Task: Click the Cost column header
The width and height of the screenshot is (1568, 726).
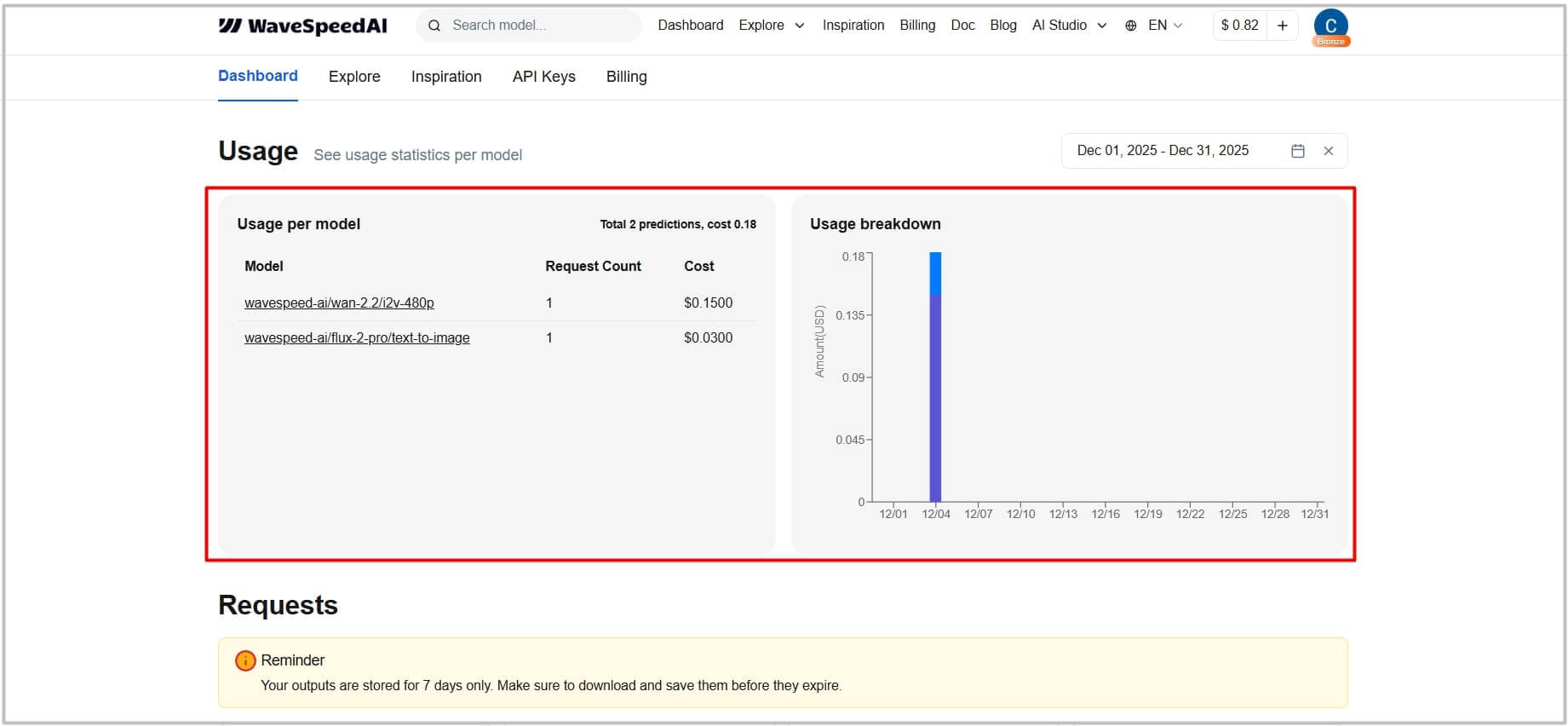Action: (x=699, y=266)
